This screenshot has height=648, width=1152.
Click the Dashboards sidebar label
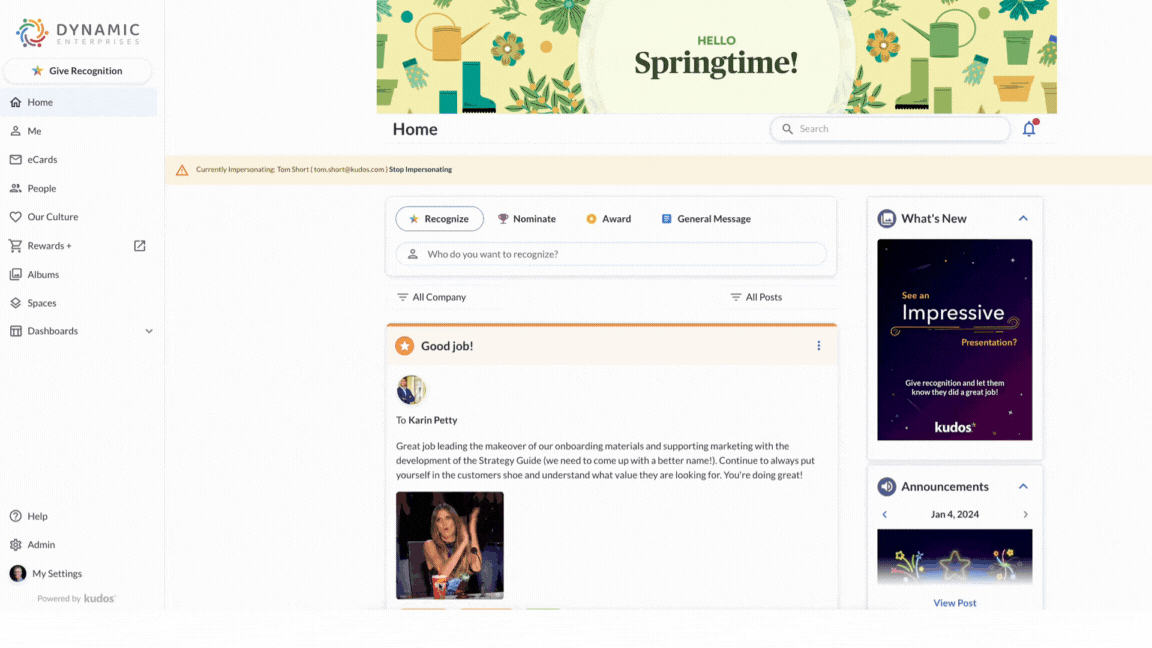point(52,331)
